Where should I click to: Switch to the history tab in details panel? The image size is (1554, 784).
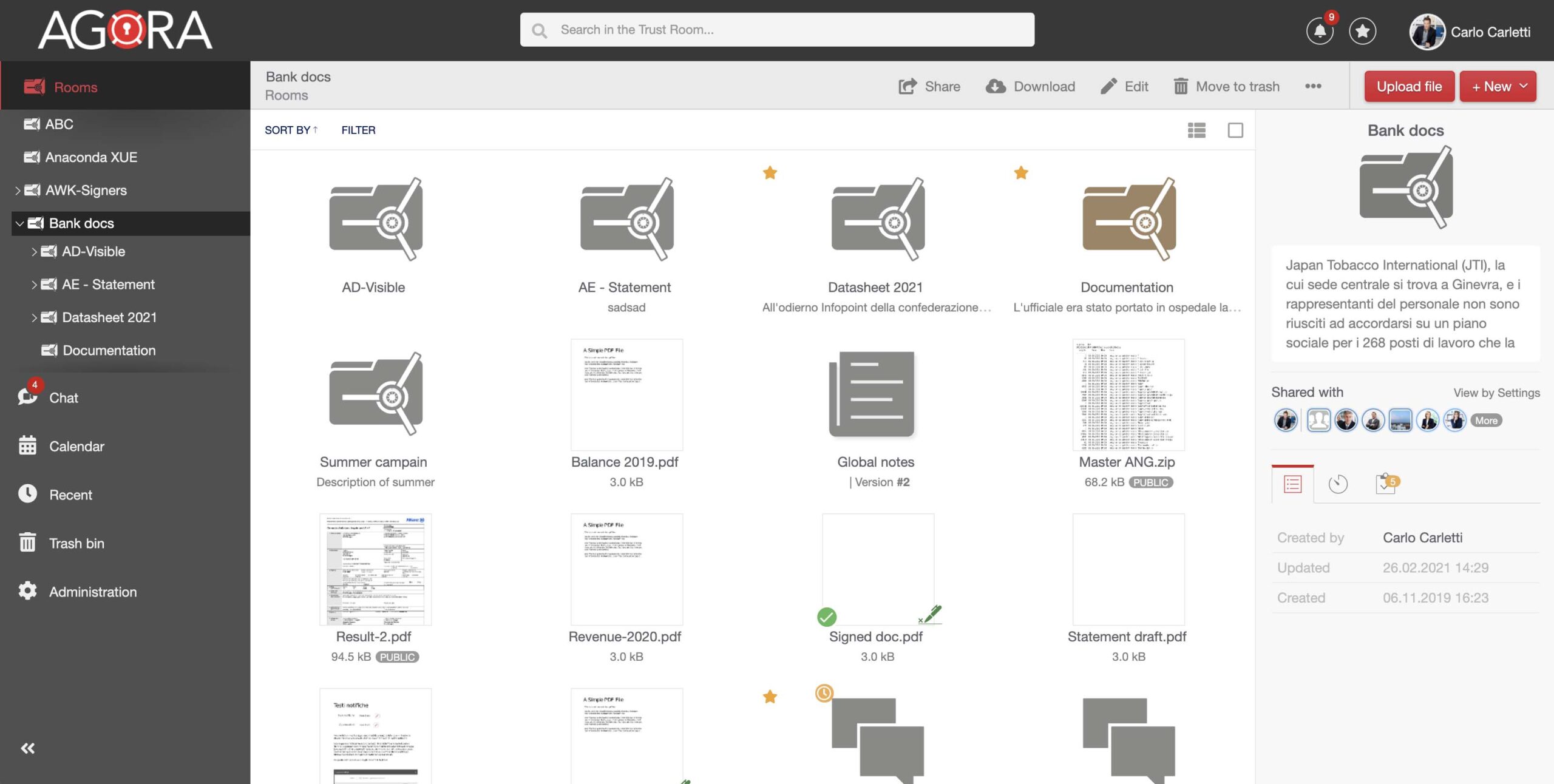1338,484
